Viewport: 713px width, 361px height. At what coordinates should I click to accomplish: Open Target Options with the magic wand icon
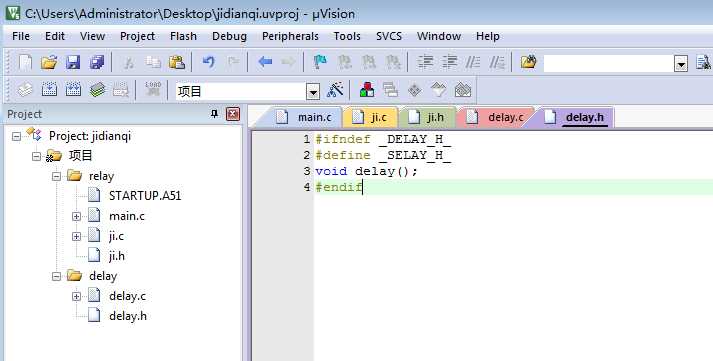[x=335, y=90]
